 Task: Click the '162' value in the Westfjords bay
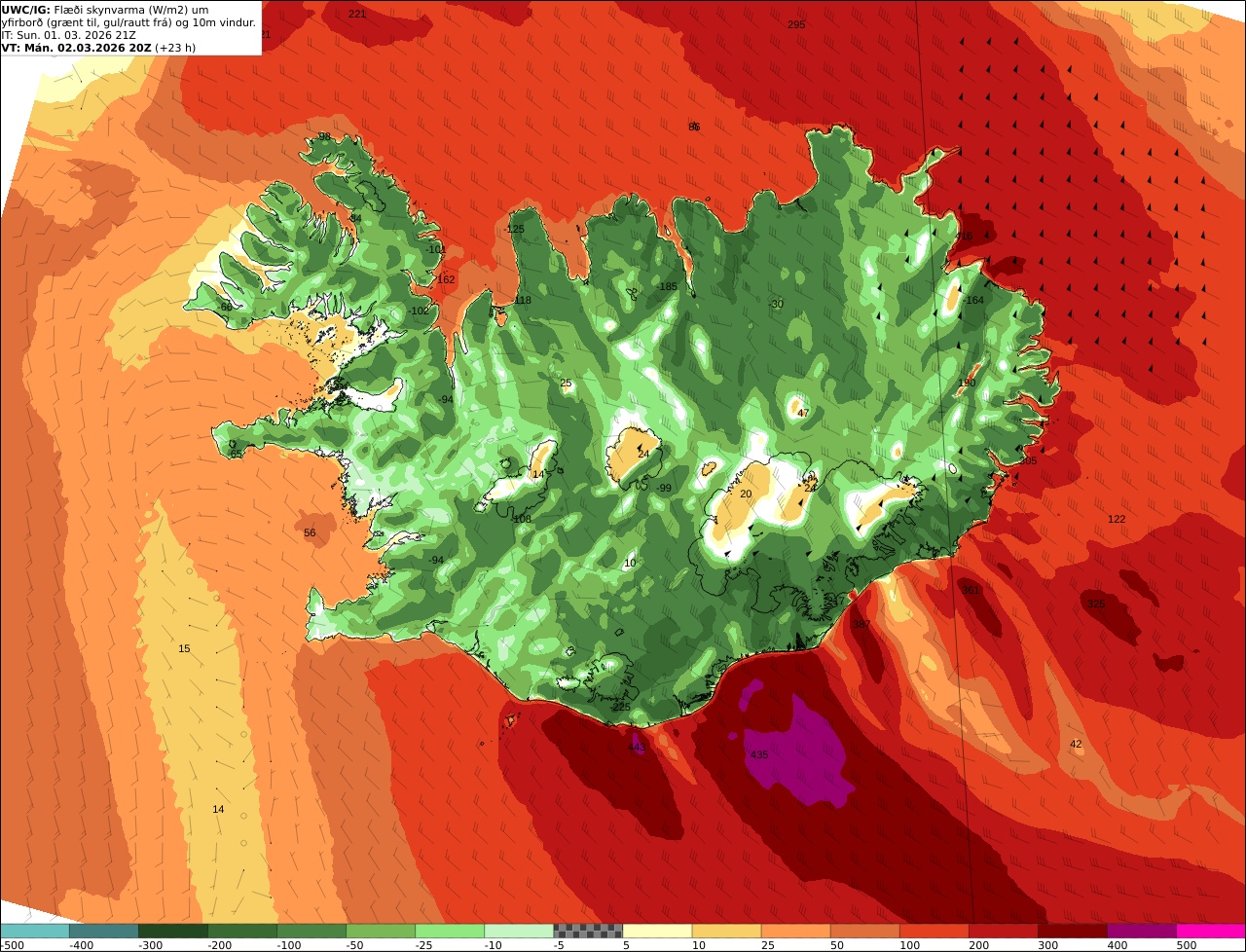(446, 279)
